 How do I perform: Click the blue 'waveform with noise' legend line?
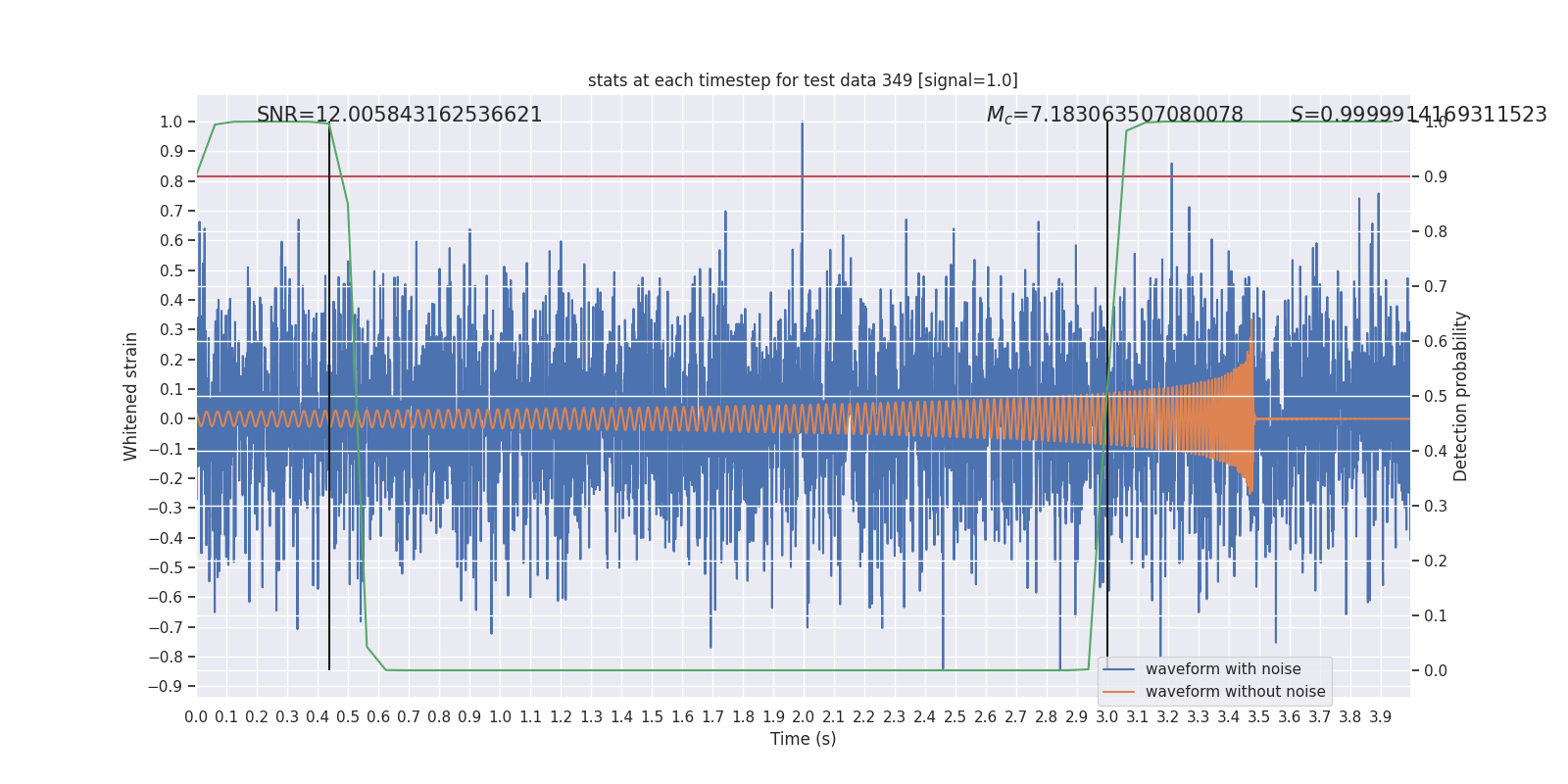[x=1118, y=669]
